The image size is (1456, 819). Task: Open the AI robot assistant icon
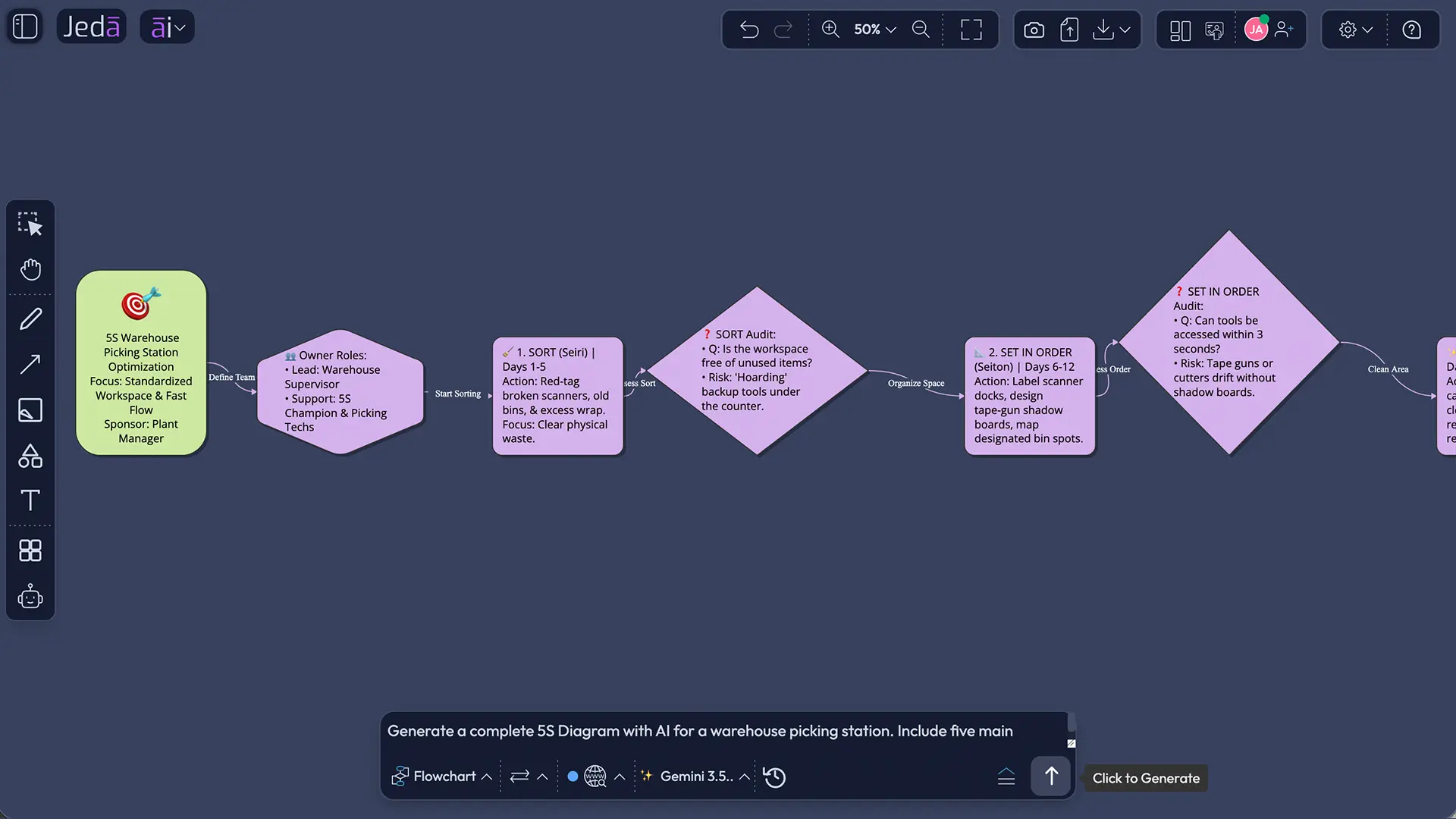pyautogui.click(x=30, y=597)
